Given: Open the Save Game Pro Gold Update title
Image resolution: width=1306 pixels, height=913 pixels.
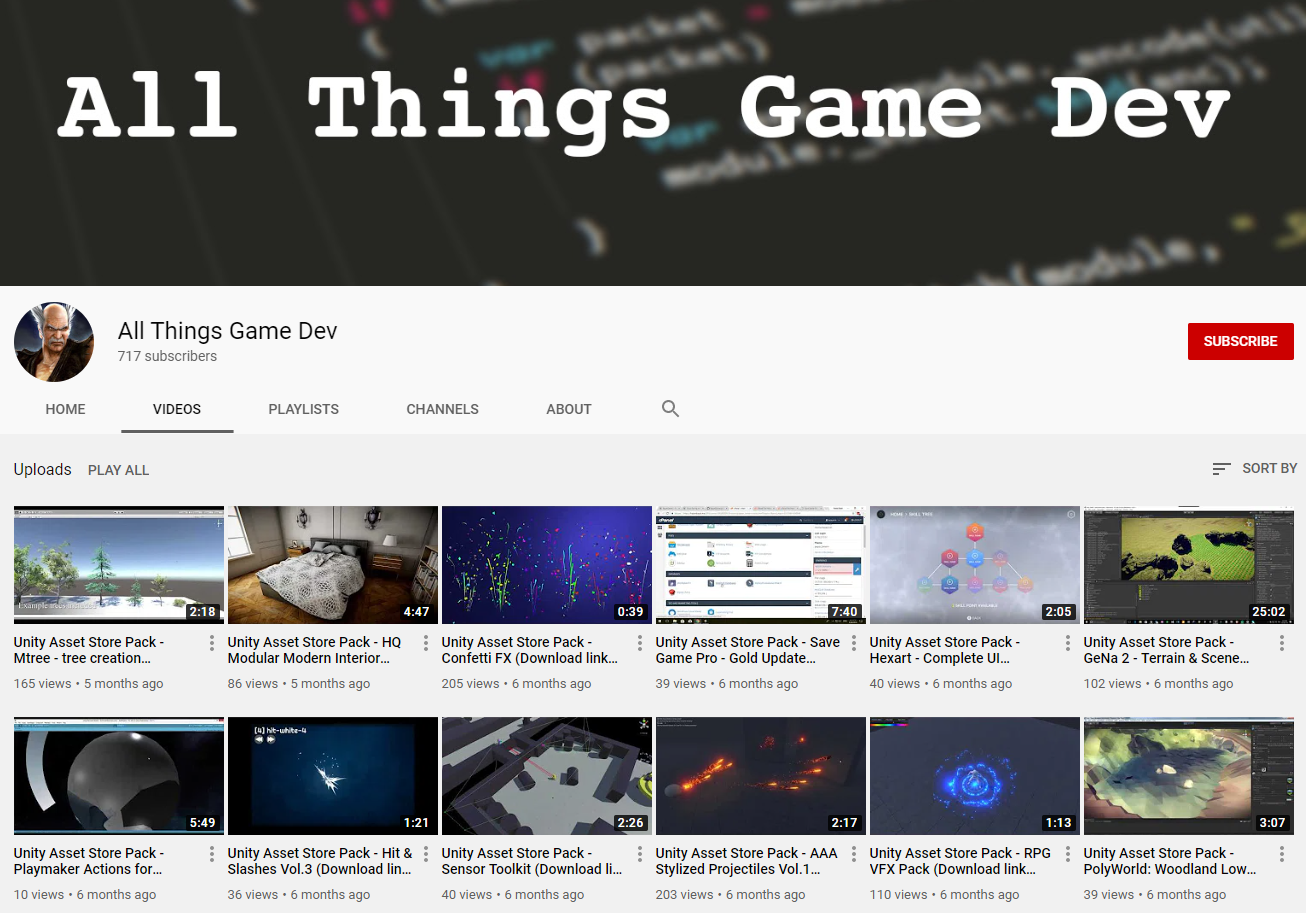Looking at the screenshot, I should pyautogui.click(x=748, y=650).
